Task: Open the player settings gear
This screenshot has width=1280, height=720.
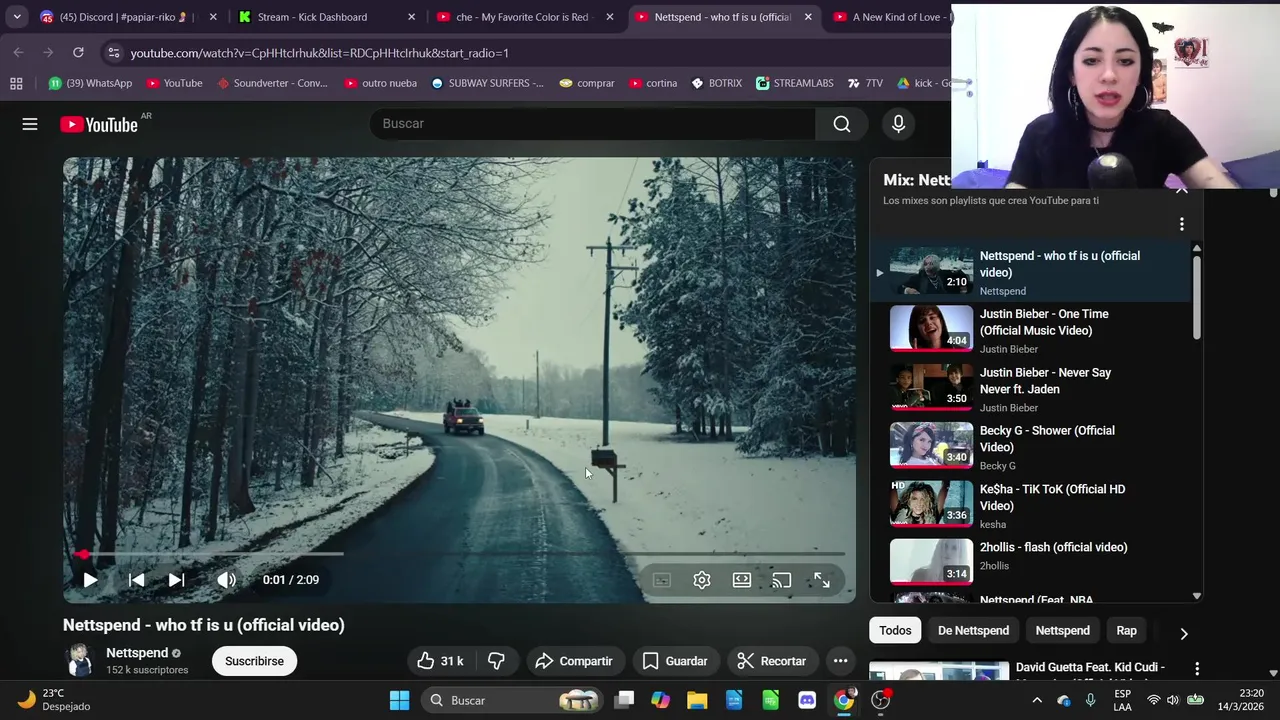Action: [702, 580]
